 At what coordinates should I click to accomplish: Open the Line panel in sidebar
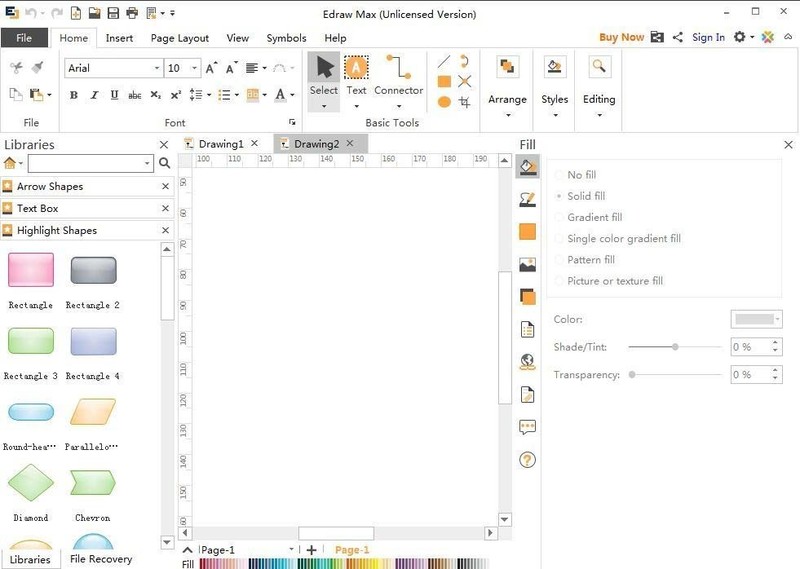click(x=527, y=199)
